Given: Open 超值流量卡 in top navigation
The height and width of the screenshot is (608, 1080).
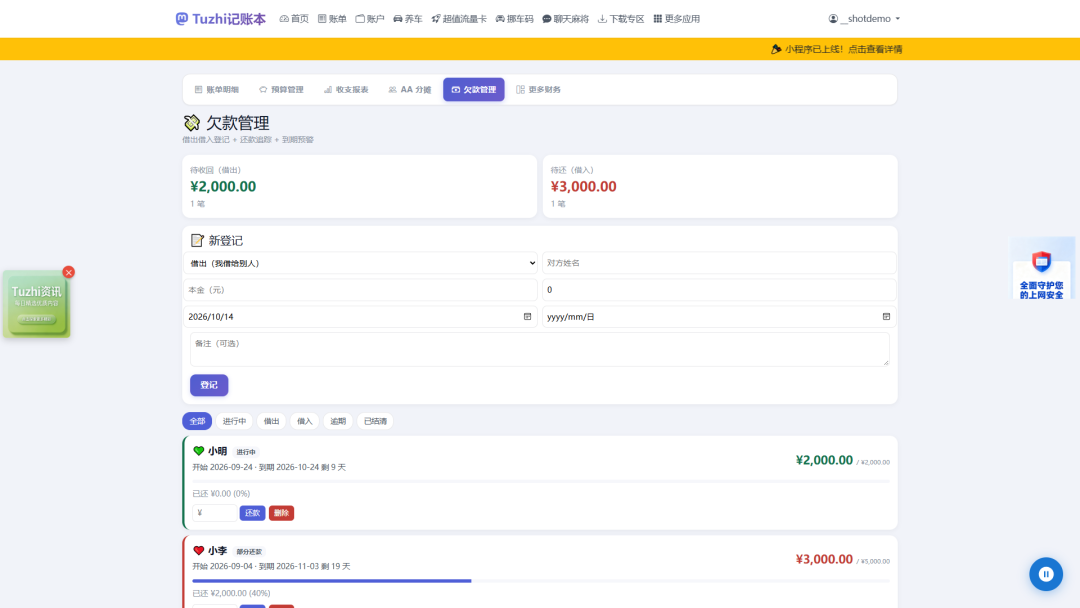Looking at the screenshot, I should coord(459,19).
